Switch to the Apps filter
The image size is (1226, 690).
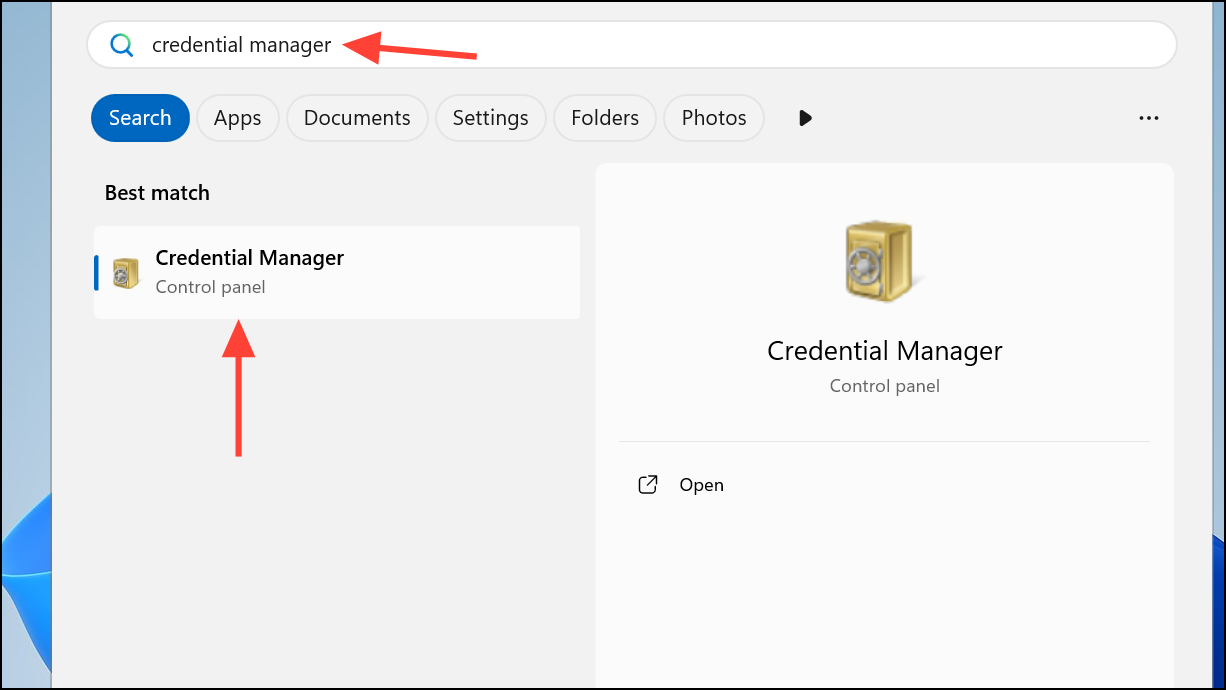237,118
